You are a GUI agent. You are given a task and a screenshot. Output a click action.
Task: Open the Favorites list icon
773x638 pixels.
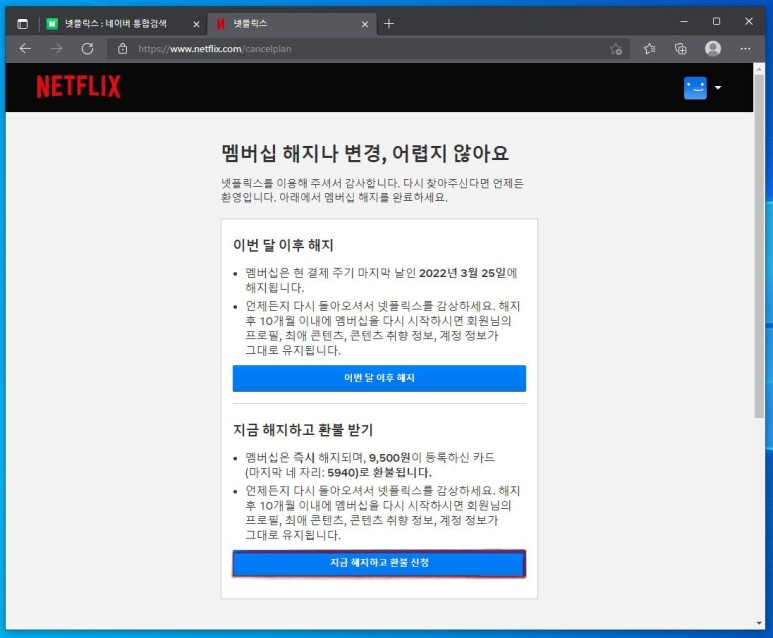click(650, 49)
